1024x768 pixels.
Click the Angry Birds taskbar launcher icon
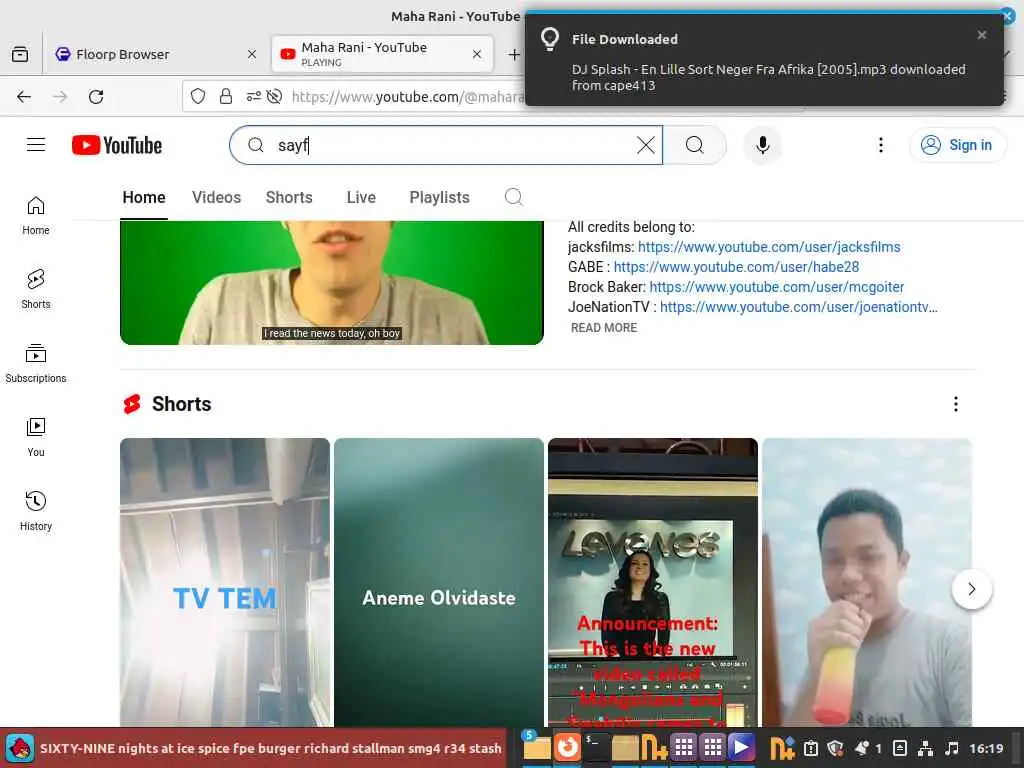click(x=20, y=748)
